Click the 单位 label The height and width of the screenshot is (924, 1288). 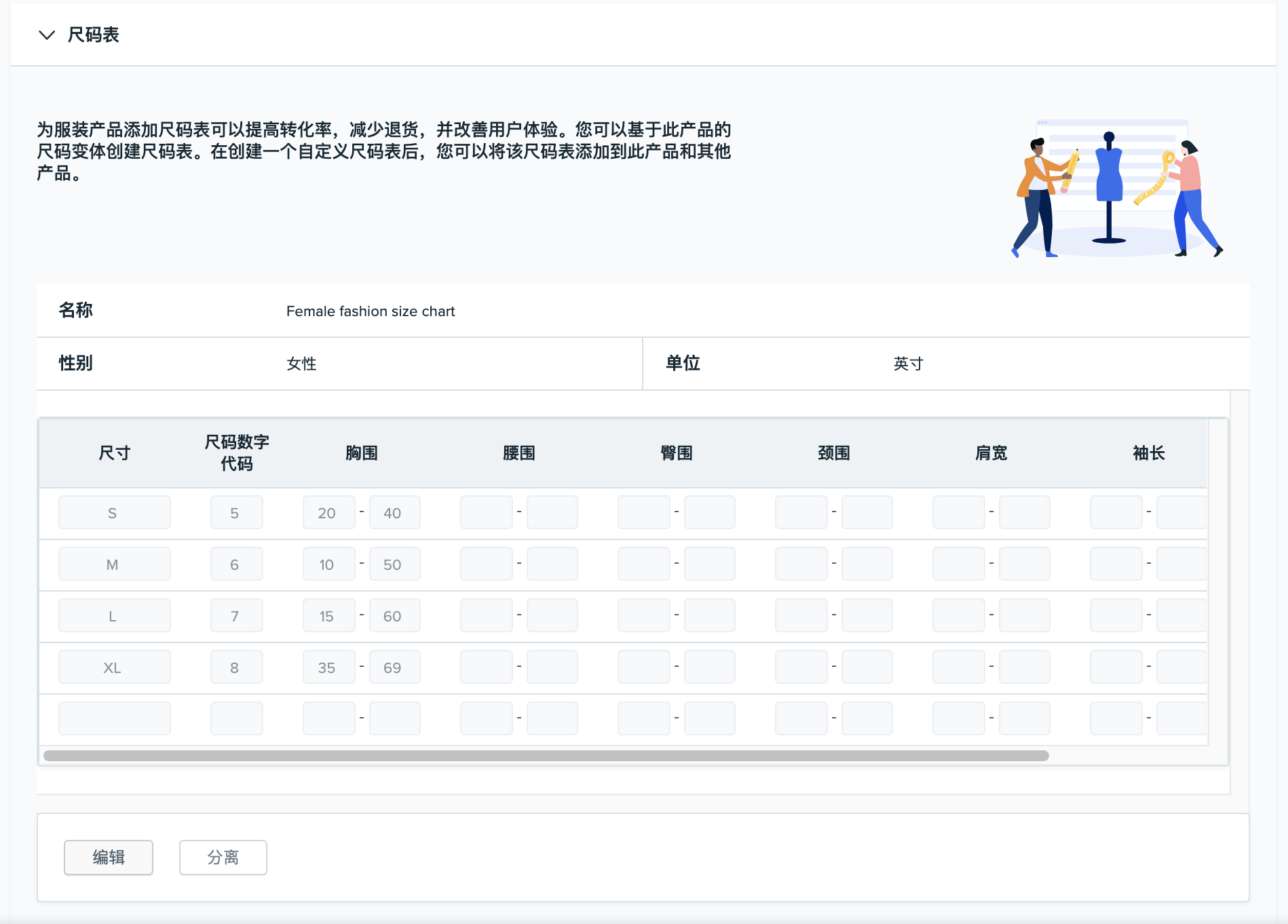click(x=683, y=363)
